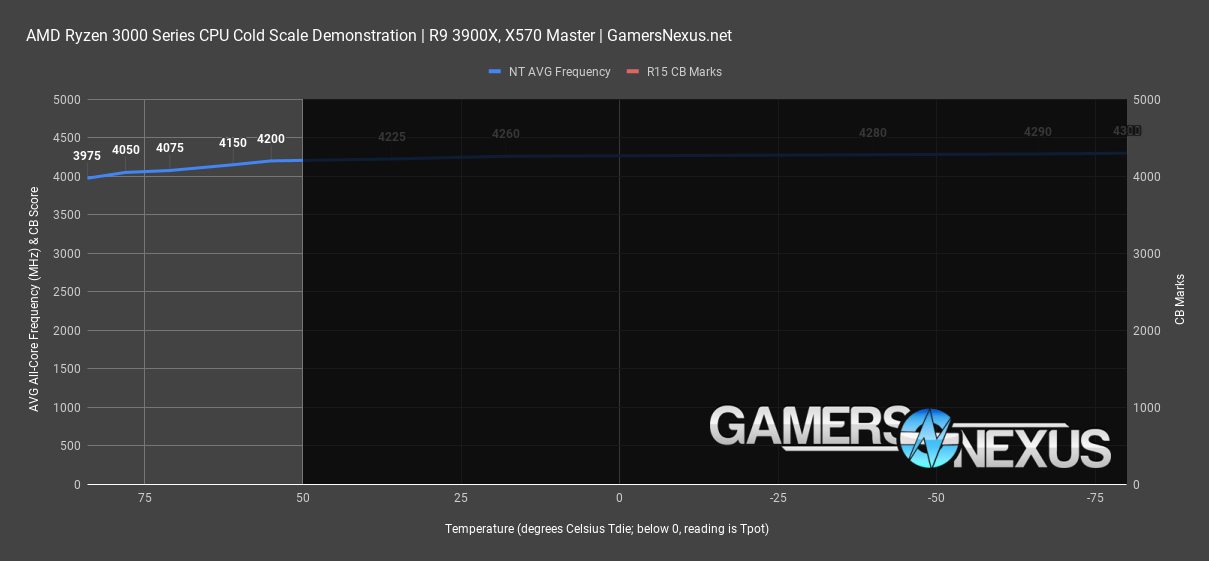Click the blue NT AVG Frequency legend swatch

click(x=496, y=72)
